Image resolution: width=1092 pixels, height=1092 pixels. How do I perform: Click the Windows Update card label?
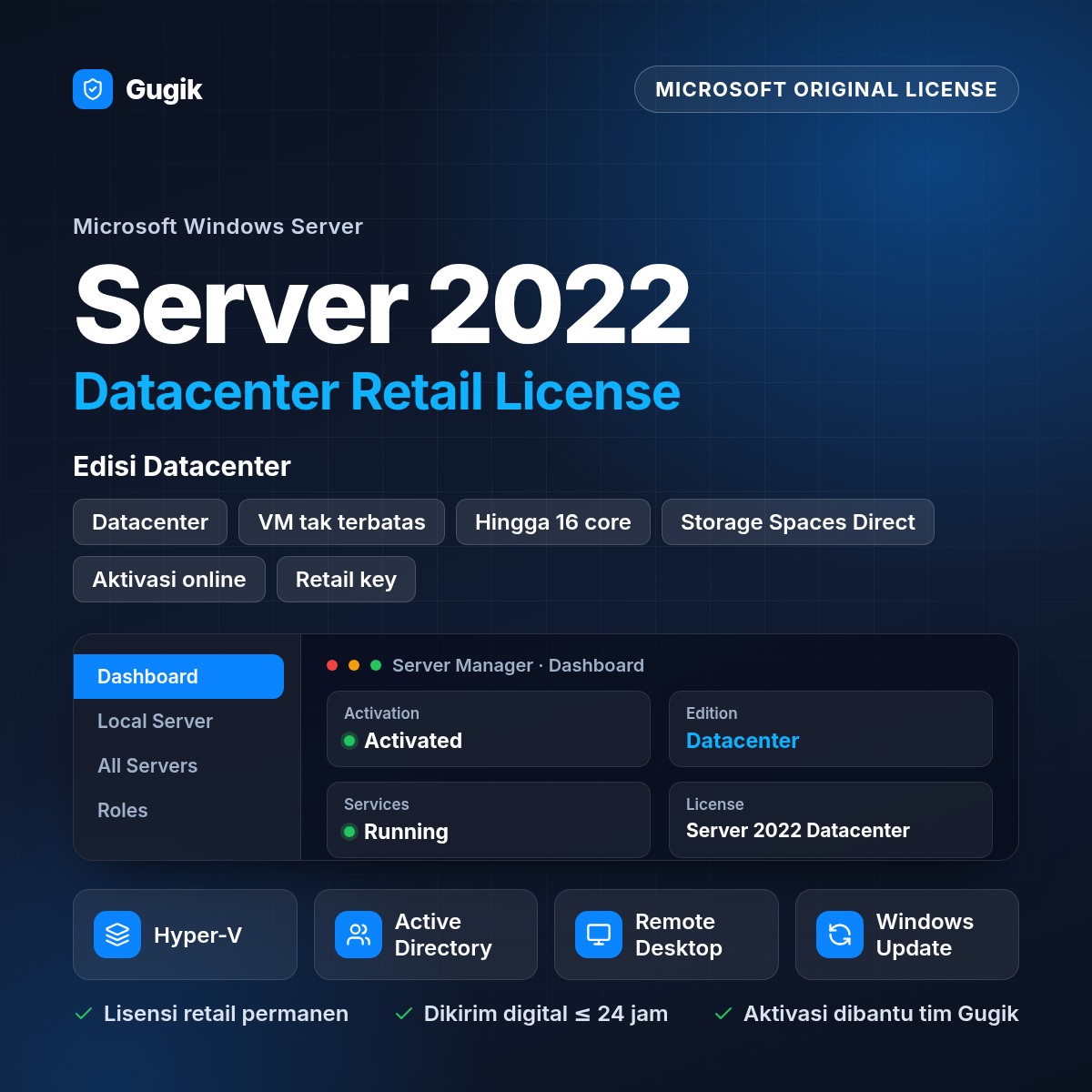coord(925,935)
